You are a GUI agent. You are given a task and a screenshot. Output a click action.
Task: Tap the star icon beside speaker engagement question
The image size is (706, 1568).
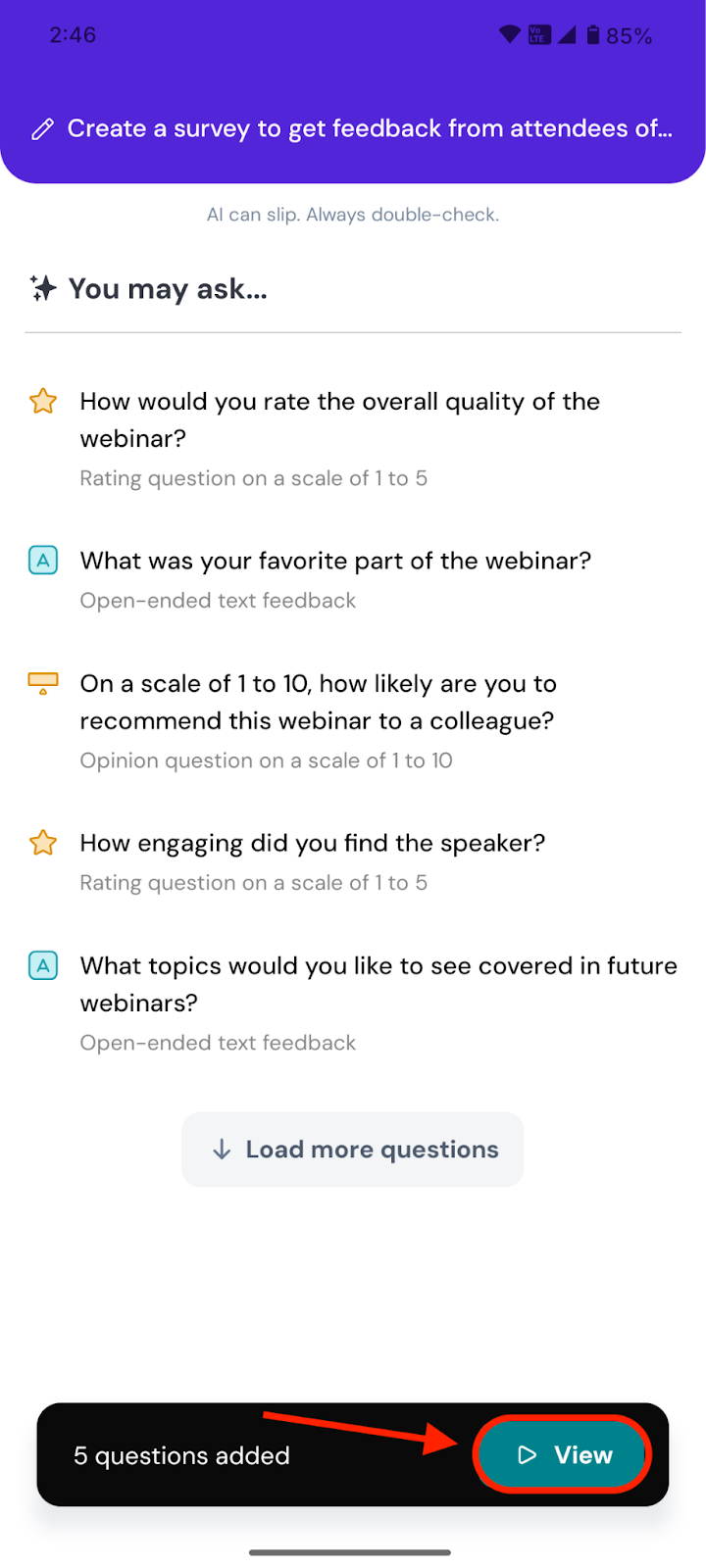pos(43,843)
